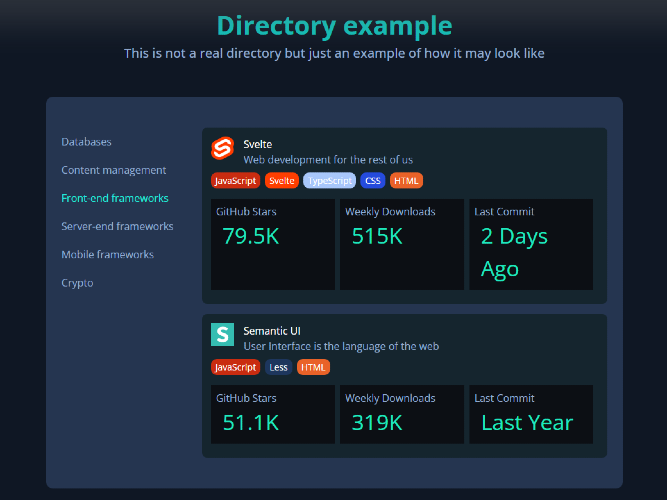Click the Semantic UI project title
This screenshot has width=667, height=500.
[272, 331]
